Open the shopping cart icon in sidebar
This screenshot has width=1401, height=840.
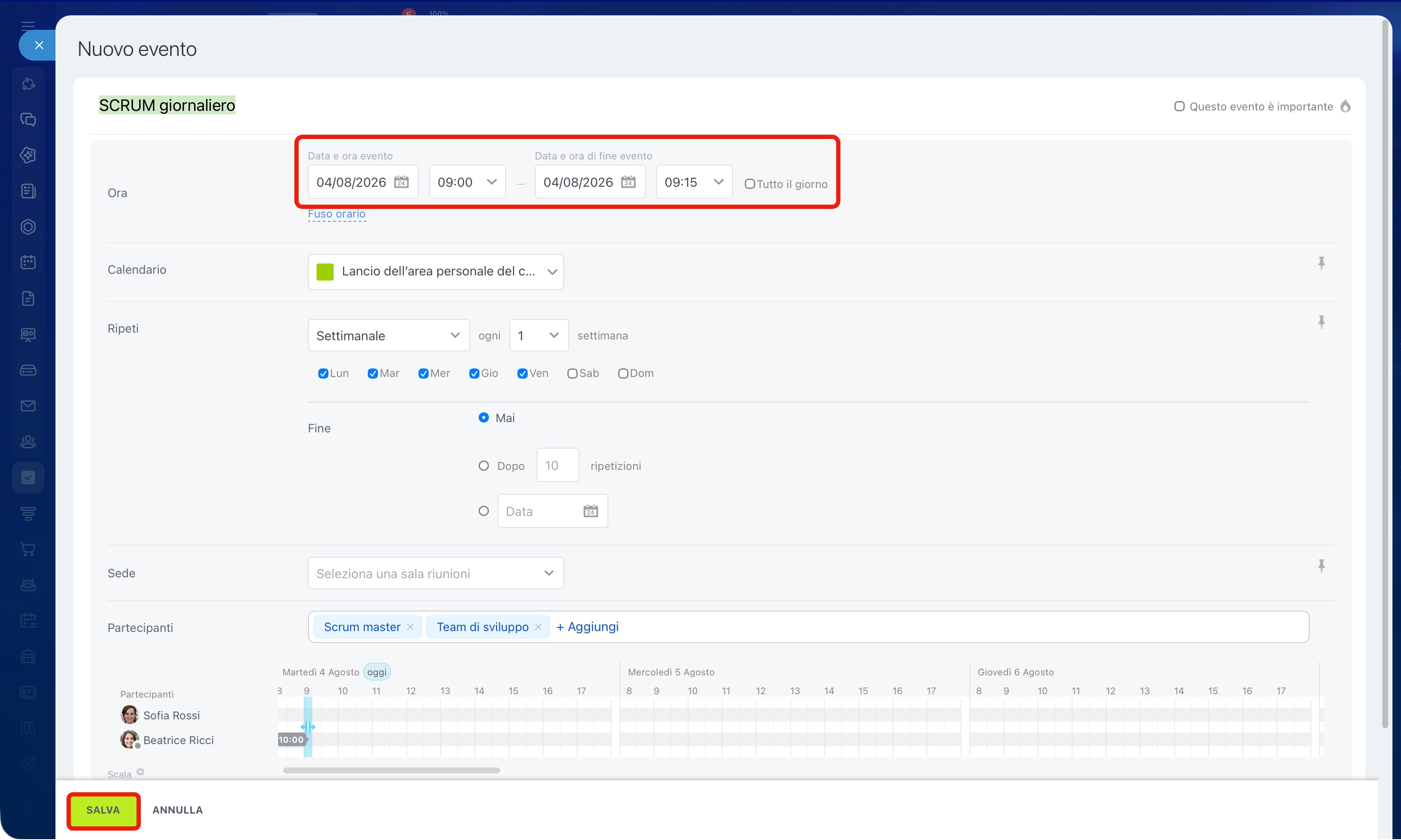click(x=28, y=548)
